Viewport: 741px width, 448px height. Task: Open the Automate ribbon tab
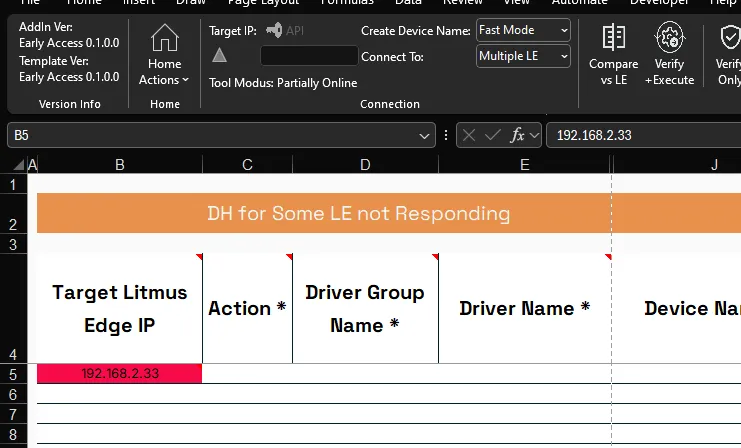pyautogui.click(x=579, y=2)
